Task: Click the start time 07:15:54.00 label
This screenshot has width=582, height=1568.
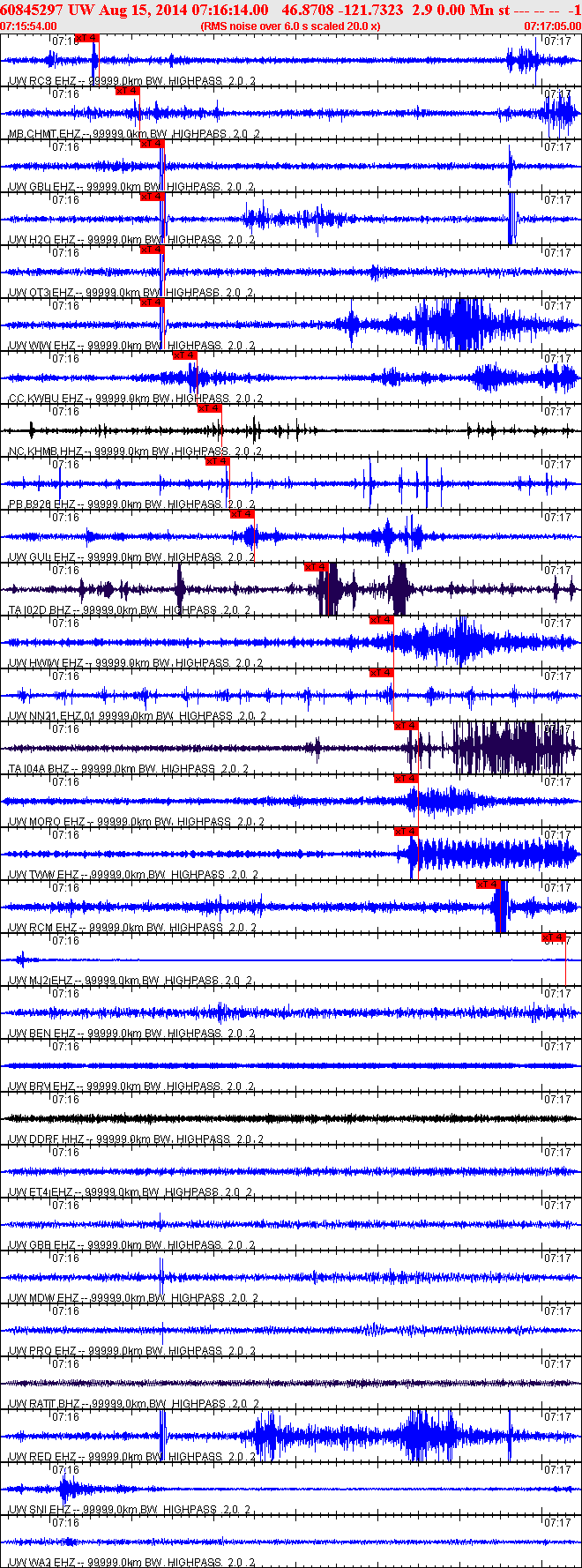Action: pos(28,26)
